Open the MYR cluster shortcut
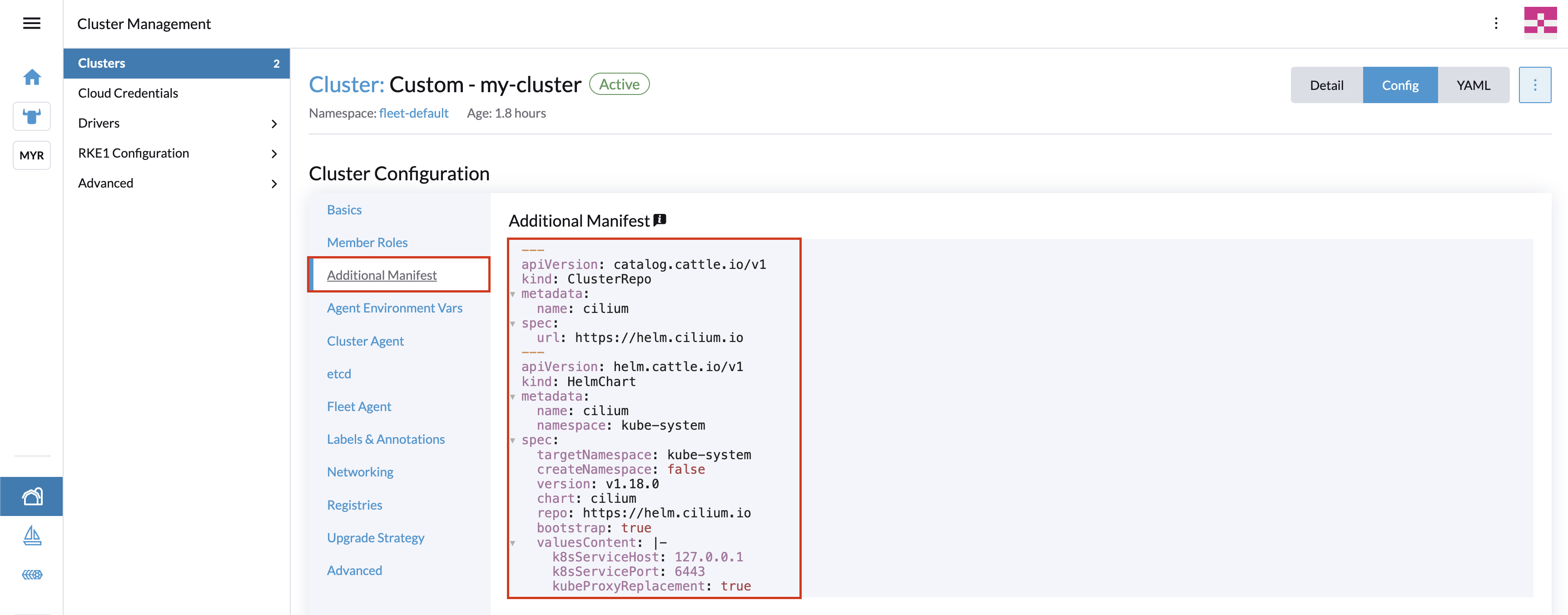Image resolution: width=1568 pixels, height=615 pixels. (x=32, y=155)
